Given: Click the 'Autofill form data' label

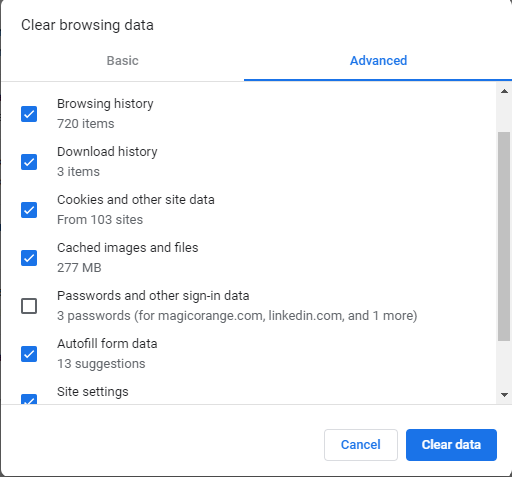Looking at the screenshot, I should tap(107, 344).
